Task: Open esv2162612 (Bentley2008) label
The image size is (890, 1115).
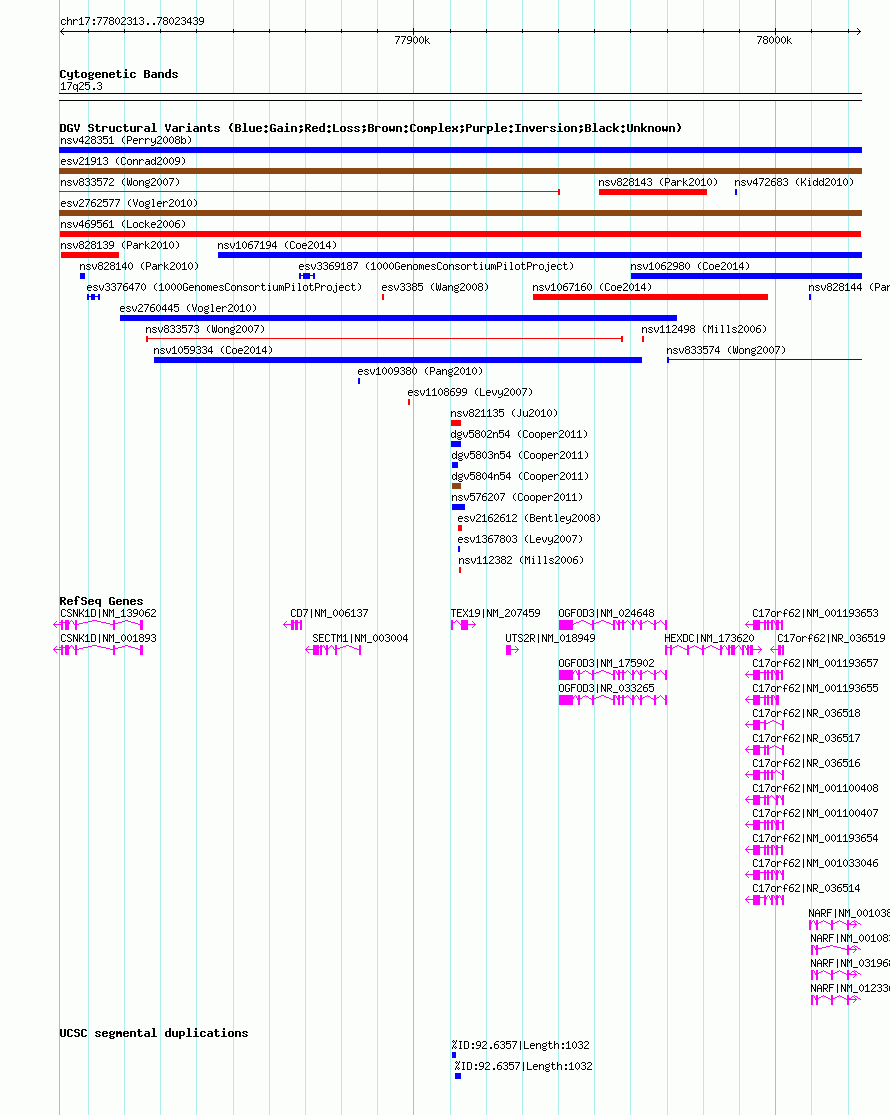Action: pos(530,518)
